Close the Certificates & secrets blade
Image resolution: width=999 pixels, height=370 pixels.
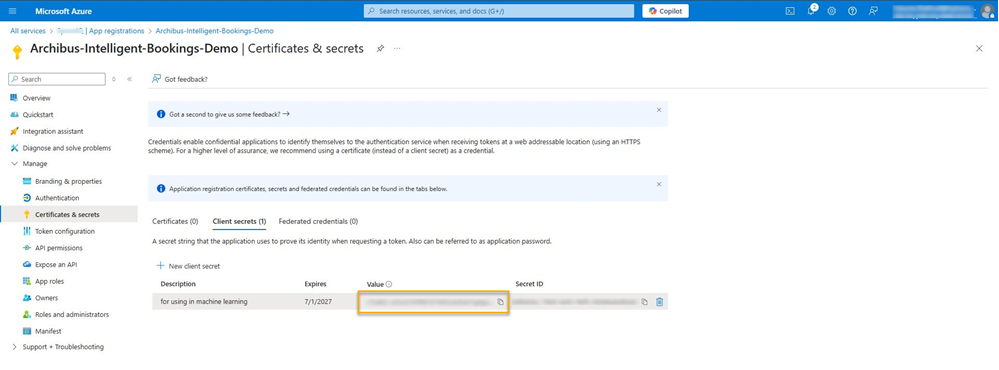coord(979,48)
